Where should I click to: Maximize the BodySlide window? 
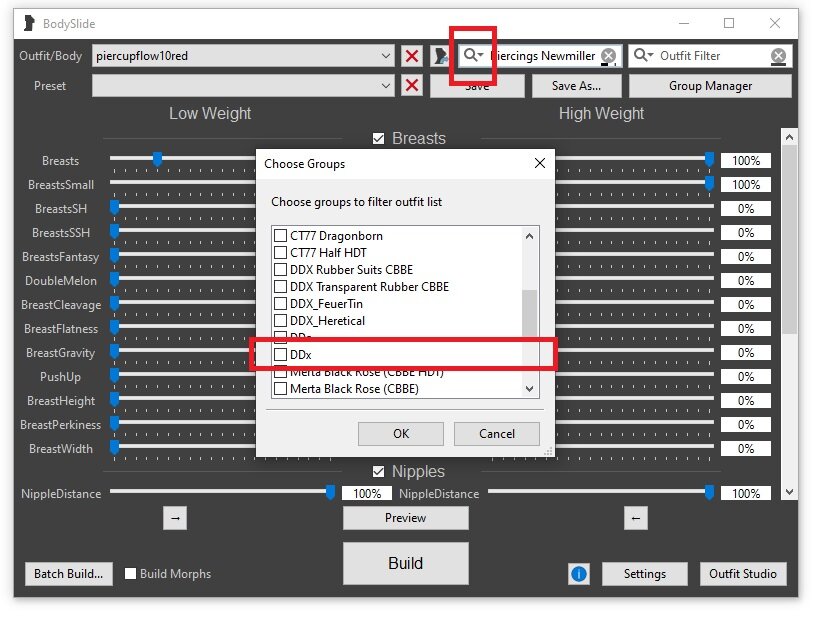(x=729, y=23)
